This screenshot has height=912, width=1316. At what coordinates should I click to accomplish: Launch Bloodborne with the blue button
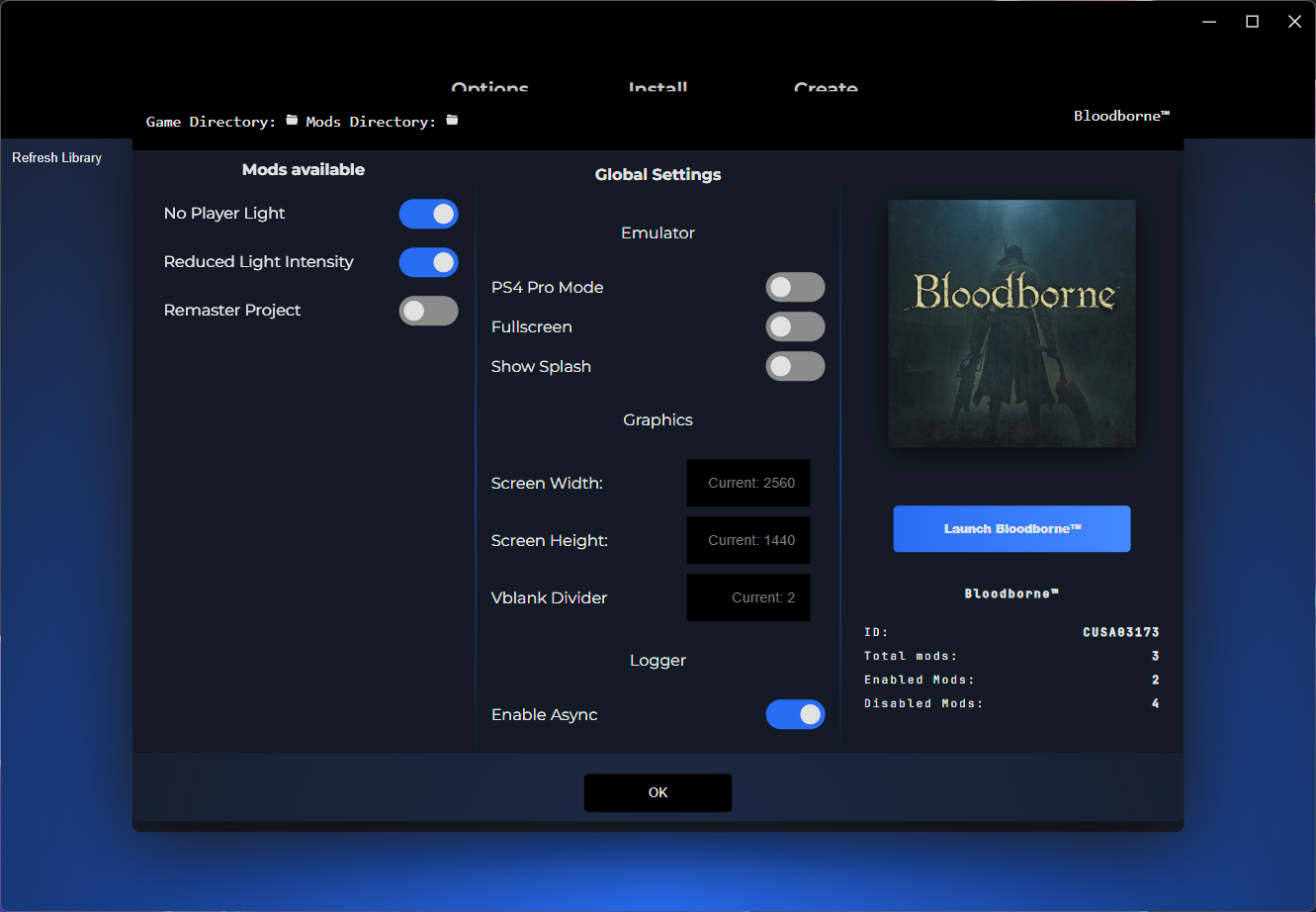click(x=1011, y=528)
